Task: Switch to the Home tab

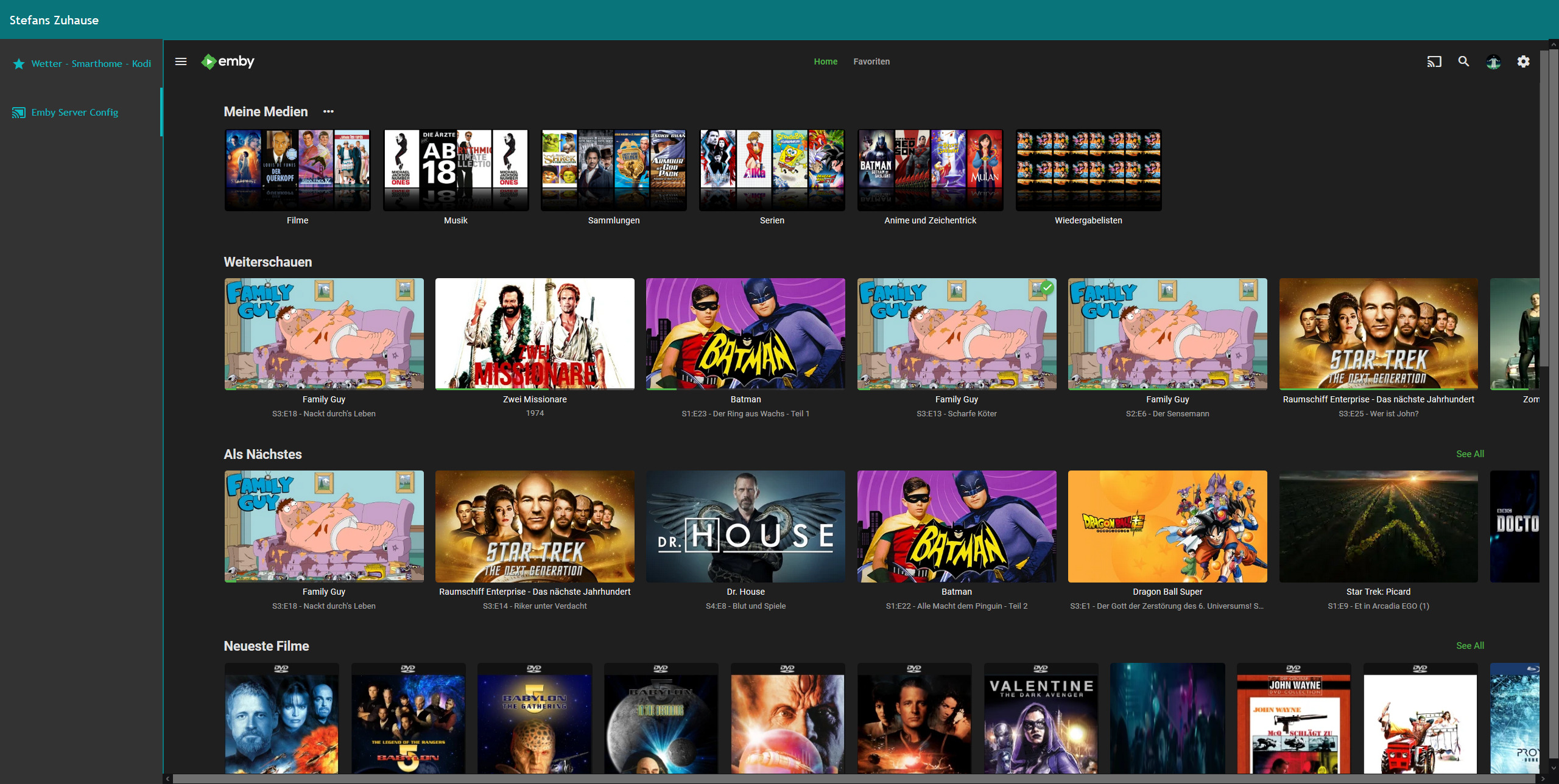Action: pyautogui.click(x=826, y=61)
